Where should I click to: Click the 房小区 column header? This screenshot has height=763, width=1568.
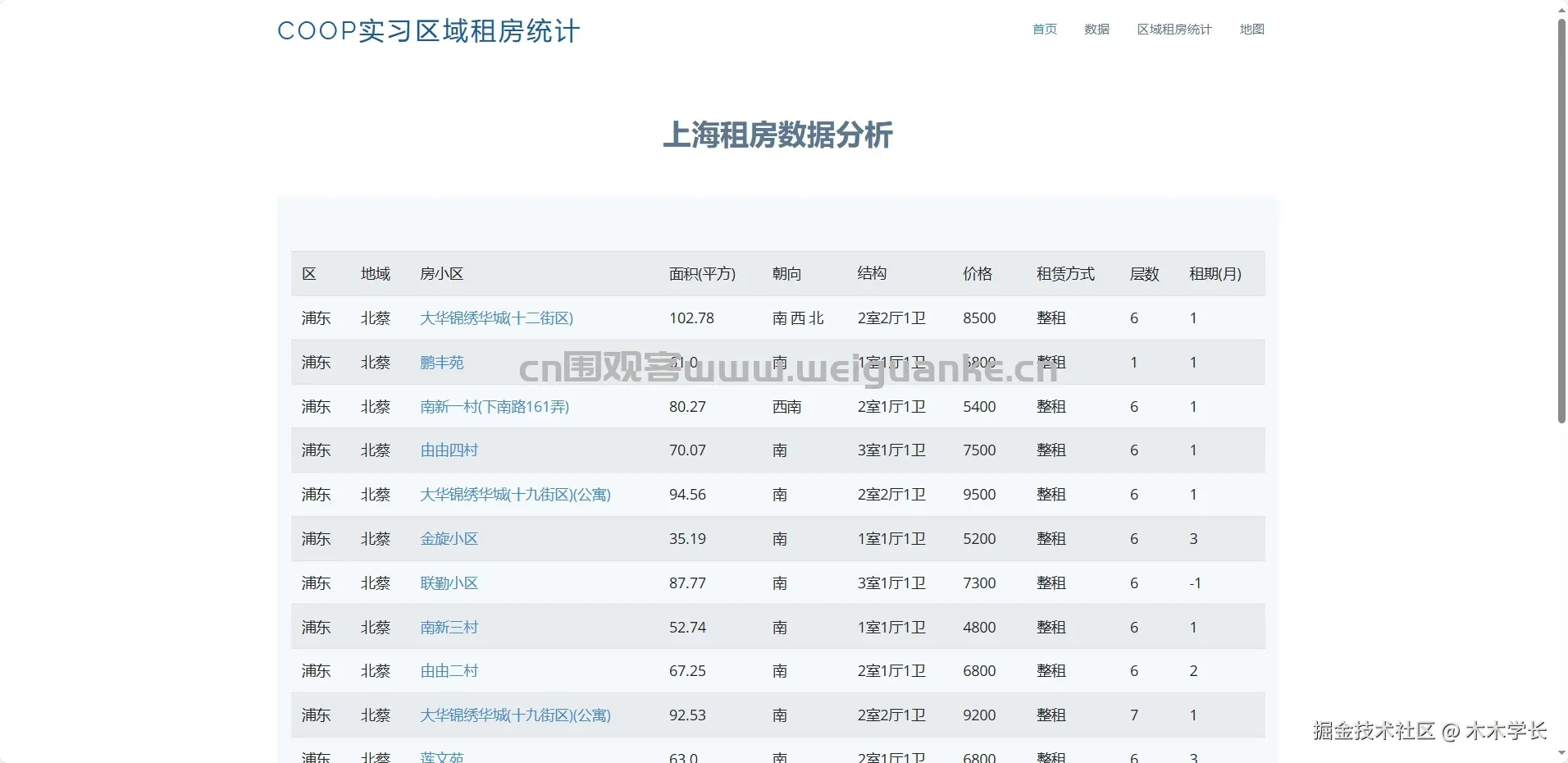click(x=441, y=274)
